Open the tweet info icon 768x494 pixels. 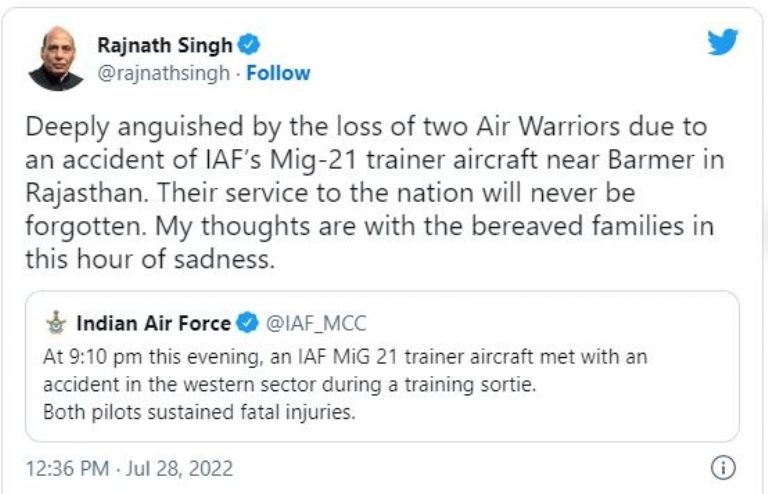coord(722,468)
